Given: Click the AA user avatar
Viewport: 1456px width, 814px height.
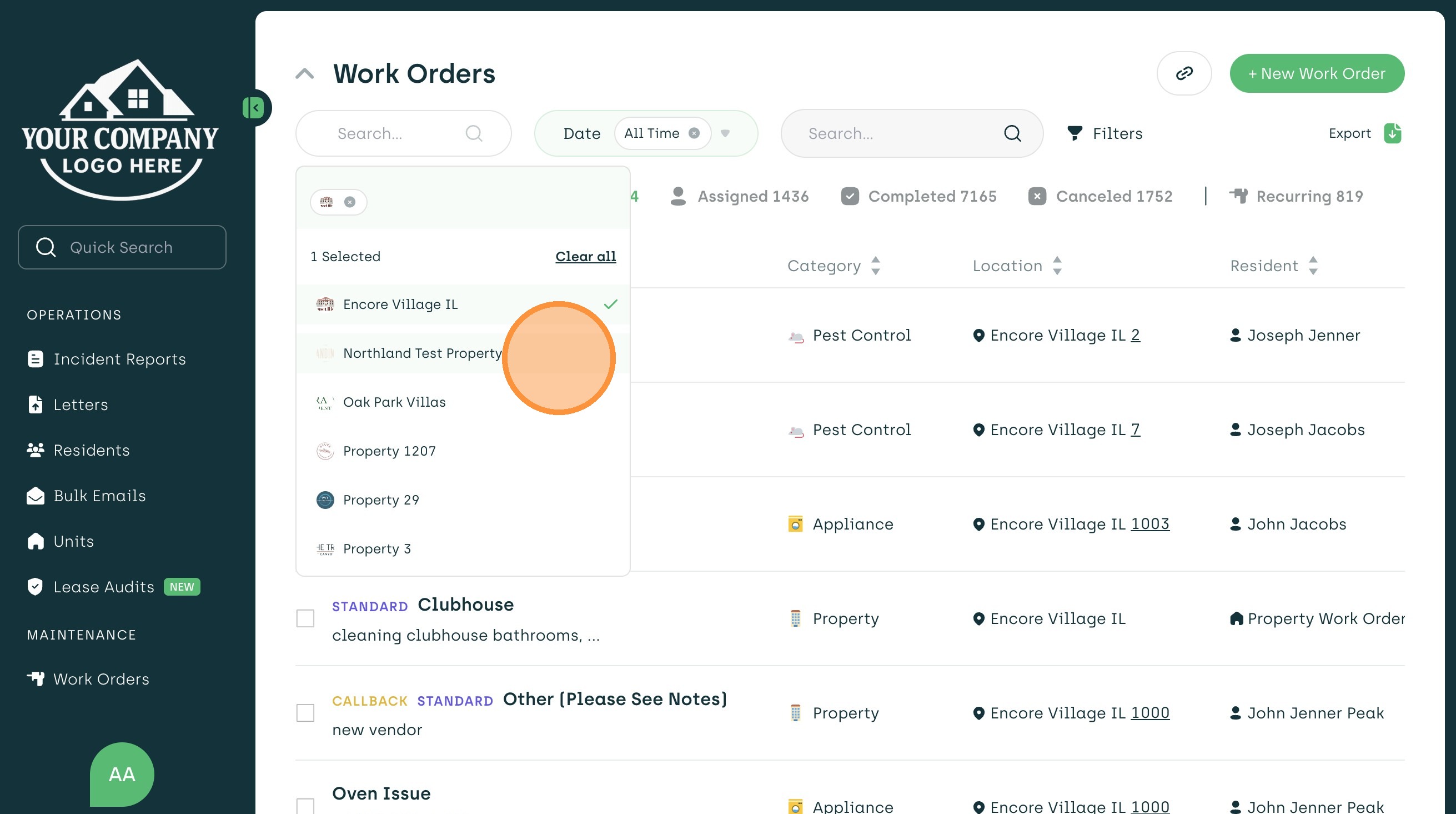Looking at the screenshot, I should pyautogui.click(x=122, y=774).
